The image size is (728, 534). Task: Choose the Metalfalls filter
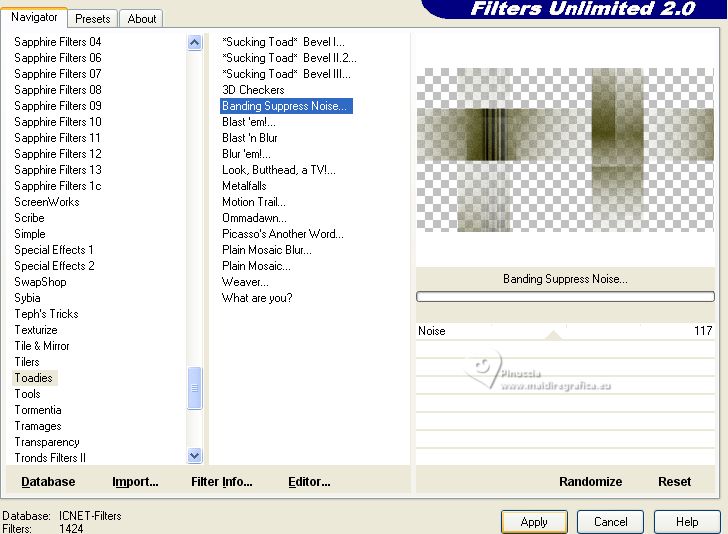pyautogui.click(x=244, y=186)
